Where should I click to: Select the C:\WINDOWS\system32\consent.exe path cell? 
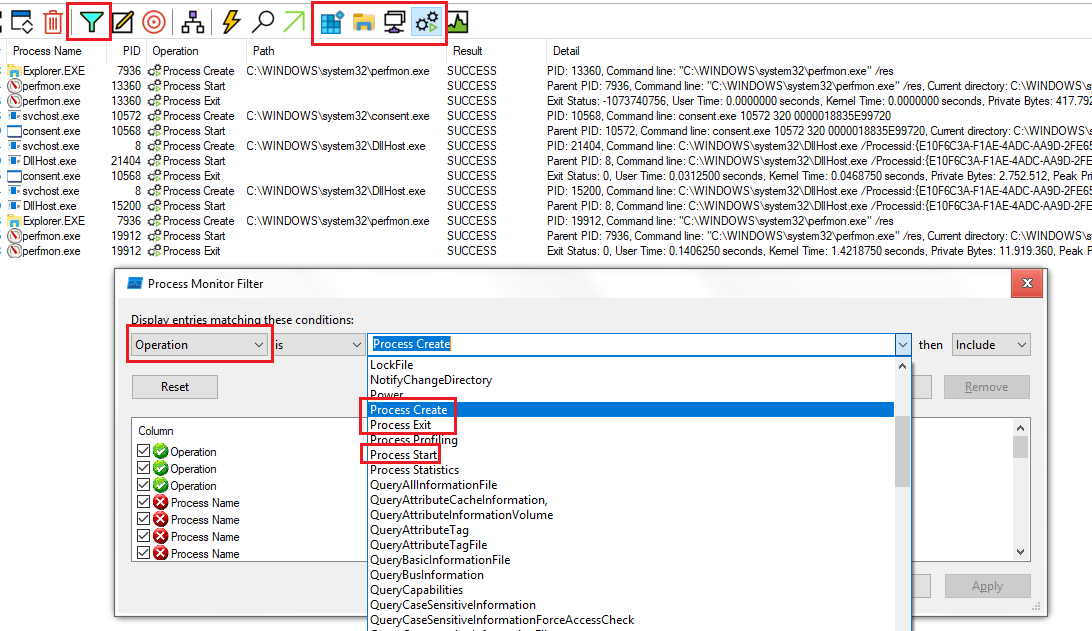click(338, 116)
